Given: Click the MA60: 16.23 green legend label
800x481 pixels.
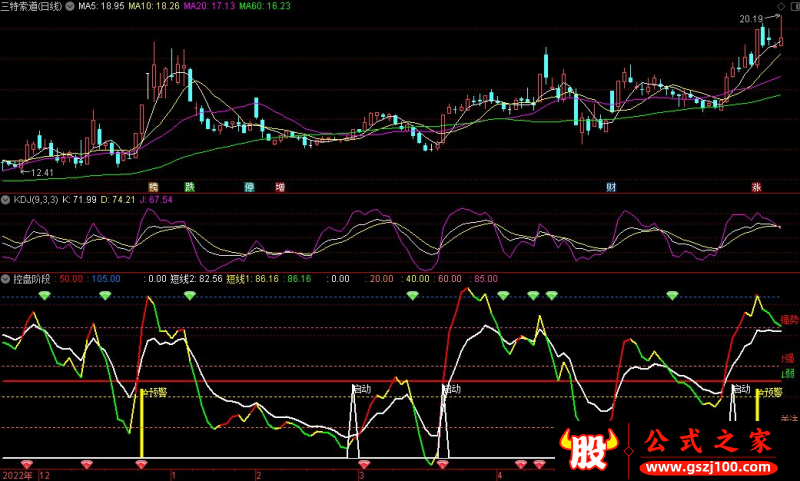Looking at the screenshot, I should (x=265, y=6).
